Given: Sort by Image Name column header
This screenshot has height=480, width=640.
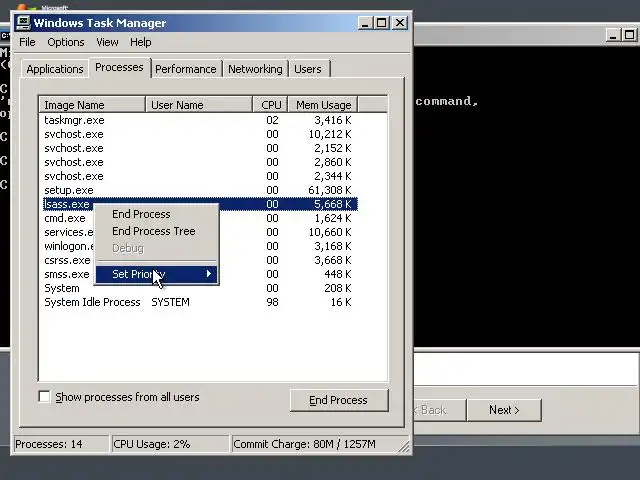Looking at the screenshot, I should 92,105.
